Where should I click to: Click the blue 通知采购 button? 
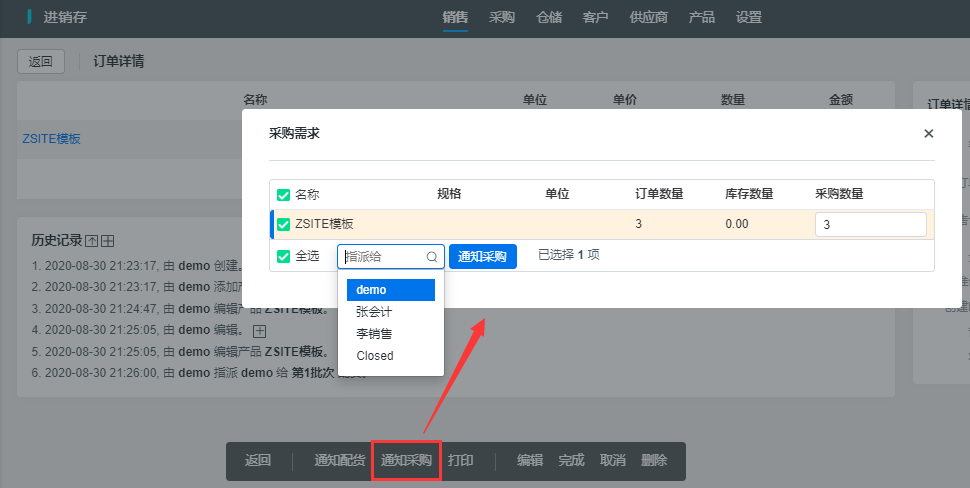coord(482,257)
